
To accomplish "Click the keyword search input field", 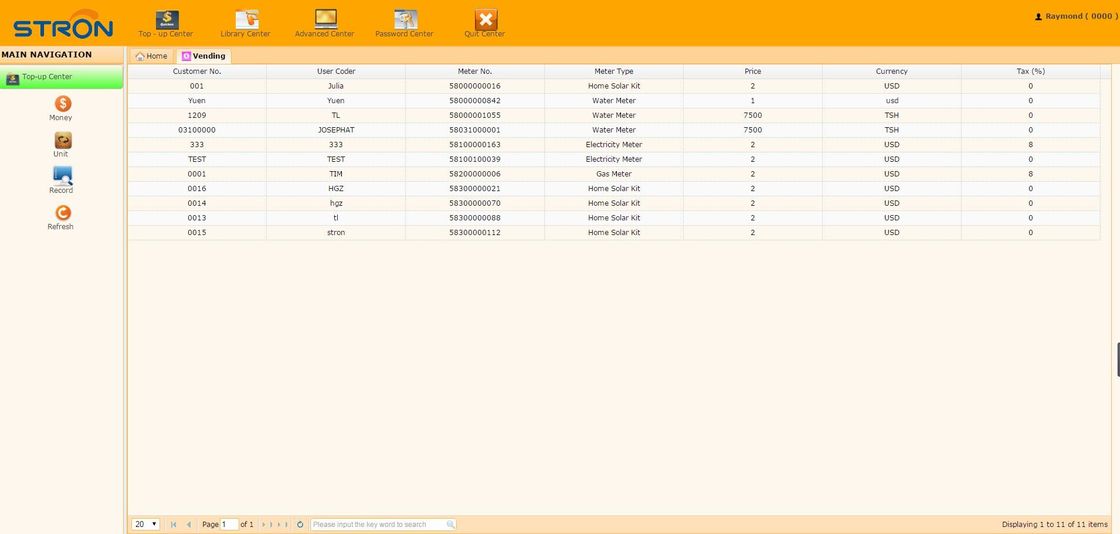I will [x=377, y=524].
